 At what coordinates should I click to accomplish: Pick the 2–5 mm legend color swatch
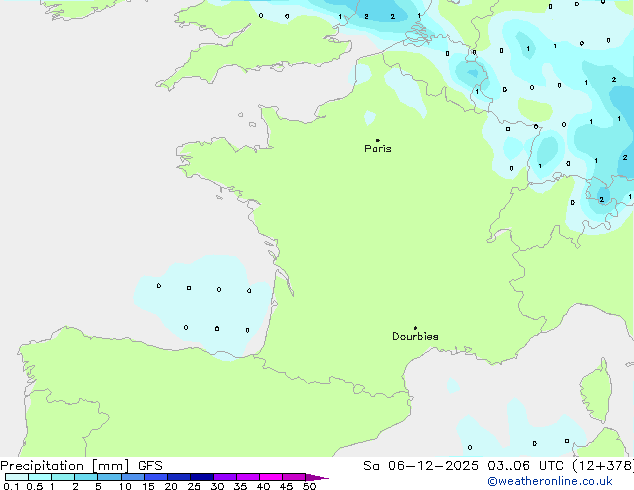[86, 477]
